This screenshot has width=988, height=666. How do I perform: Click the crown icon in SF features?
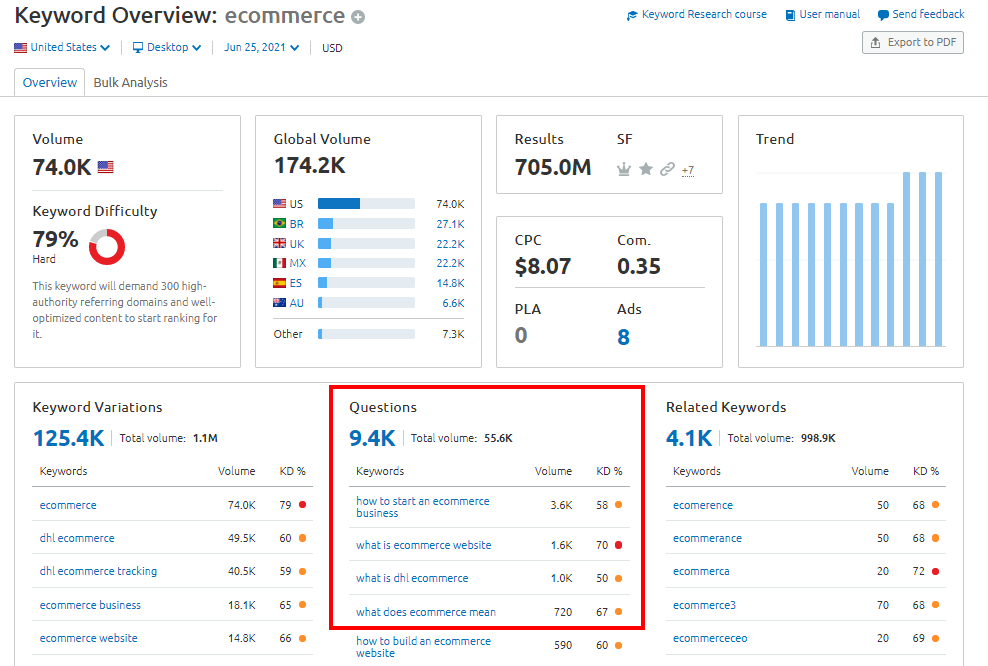tap(624, 169)
